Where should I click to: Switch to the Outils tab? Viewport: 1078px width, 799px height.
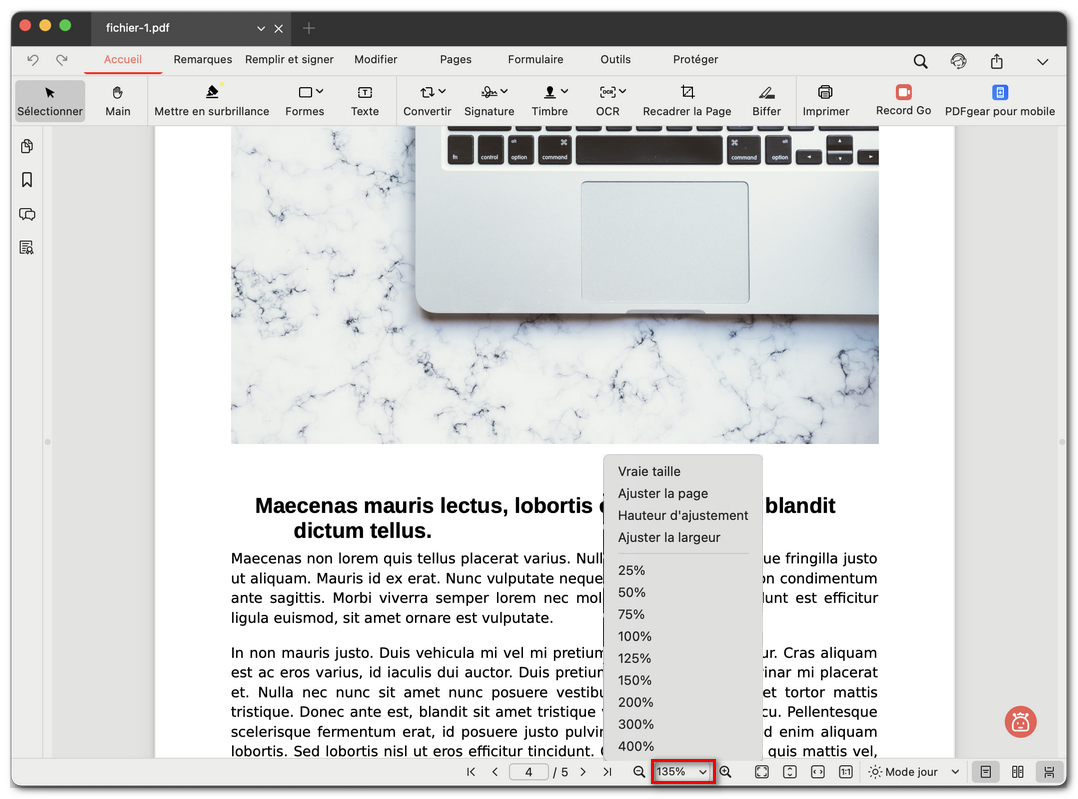(x=615, y=60)
